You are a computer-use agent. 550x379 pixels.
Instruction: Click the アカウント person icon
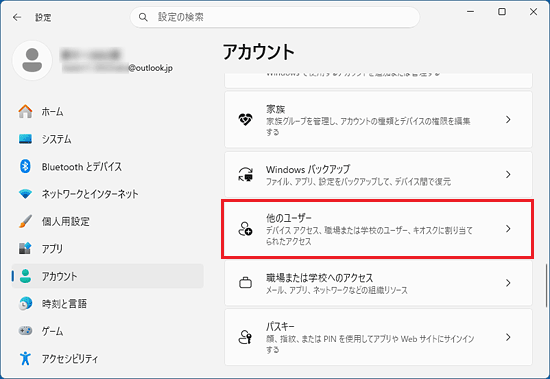(x=25, y=276)
